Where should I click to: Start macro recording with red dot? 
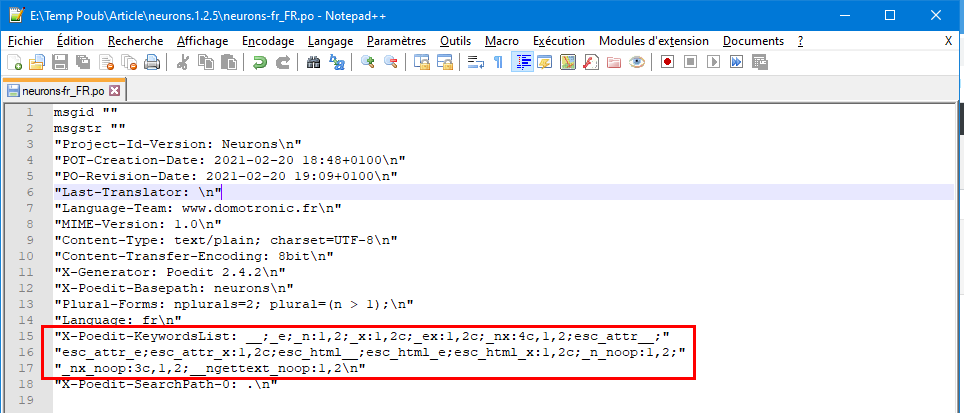coord(668,62)
